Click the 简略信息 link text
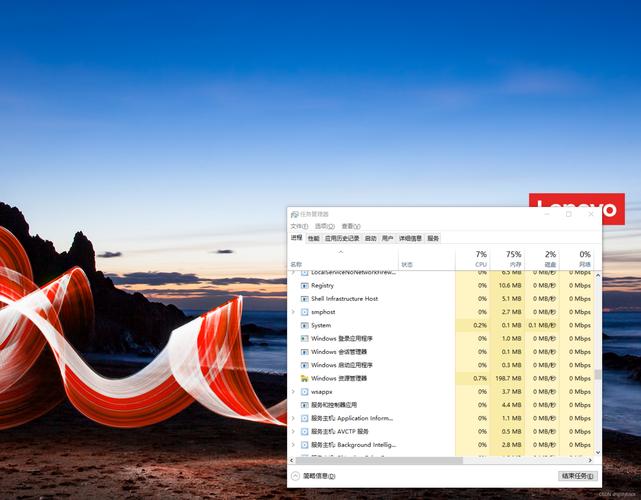Screen dimensions: 641x500 (319, 476)
